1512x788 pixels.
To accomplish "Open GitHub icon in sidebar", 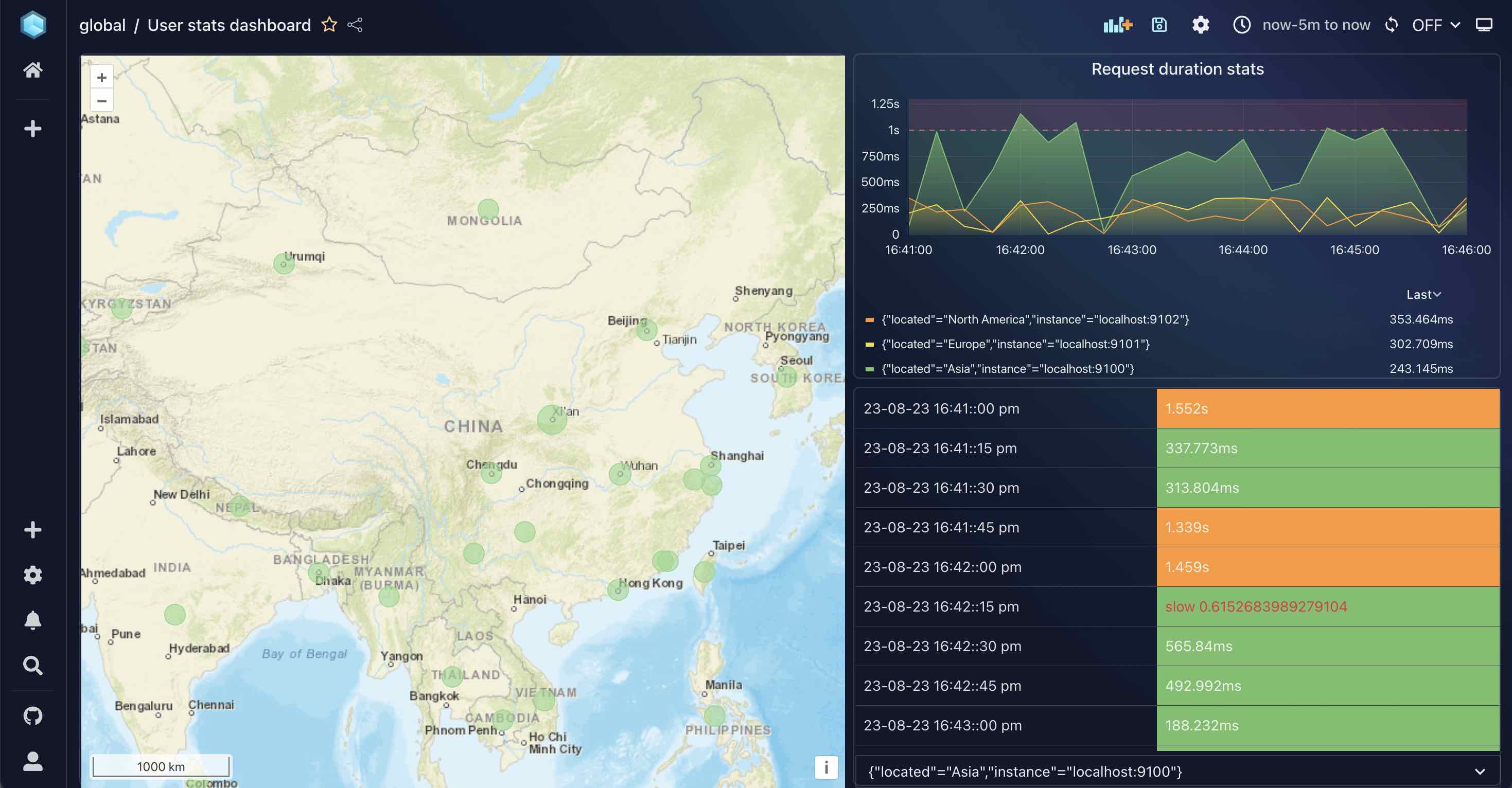I will click(x=33, y=716).
